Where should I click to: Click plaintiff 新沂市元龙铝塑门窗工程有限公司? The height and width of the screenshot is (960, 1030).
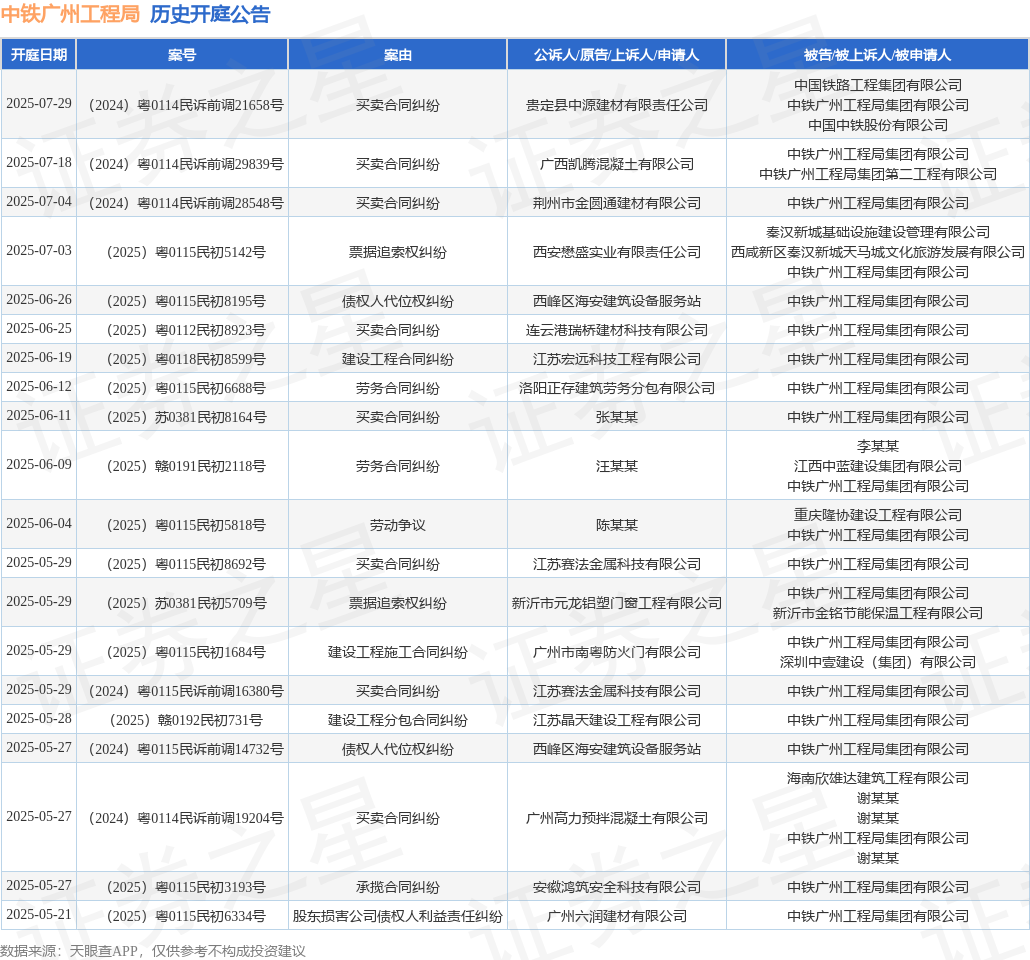click(617, 603)
